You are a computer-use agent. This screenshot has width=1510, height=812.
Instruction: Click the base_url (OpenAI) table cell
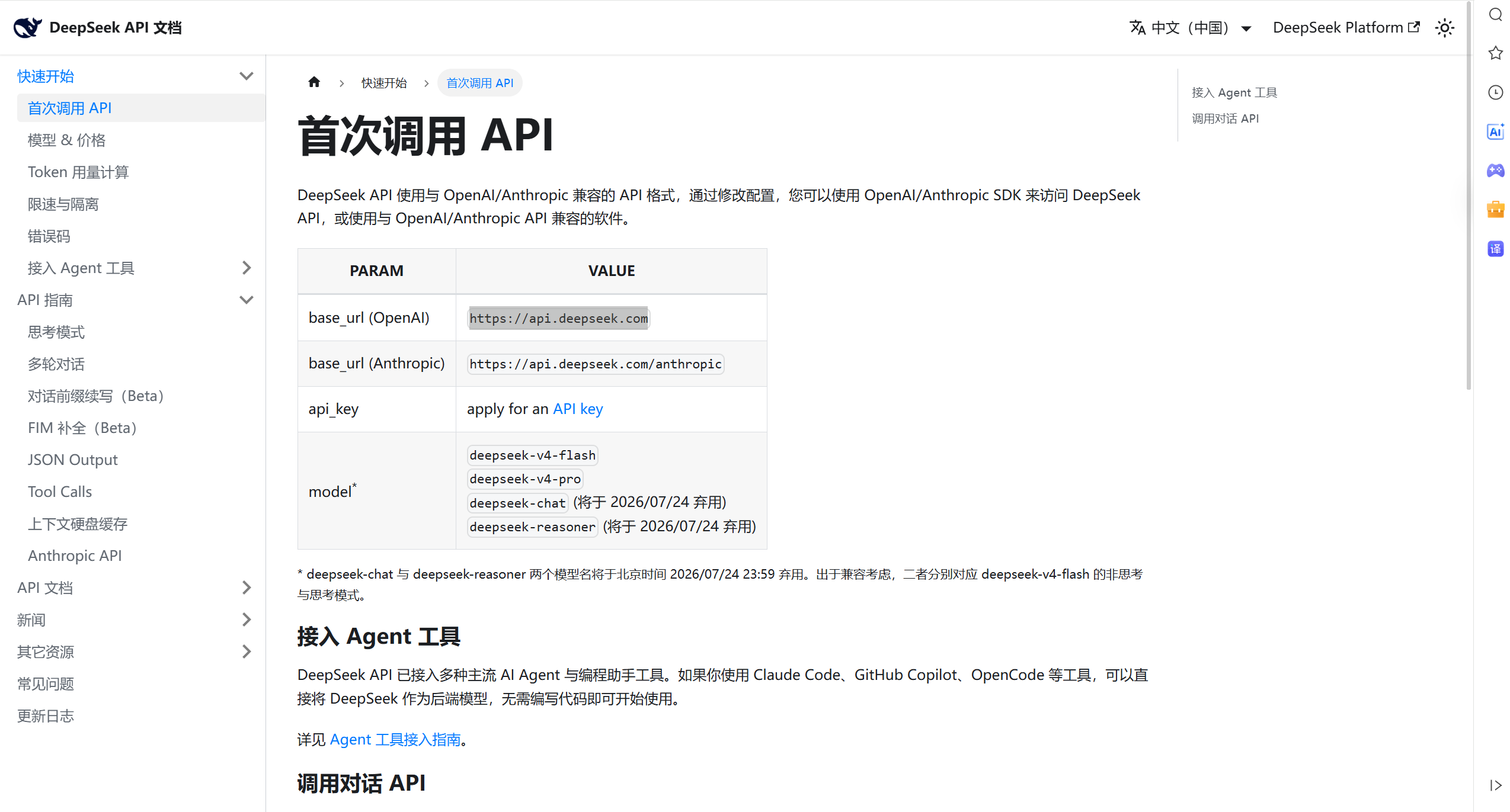376,318
